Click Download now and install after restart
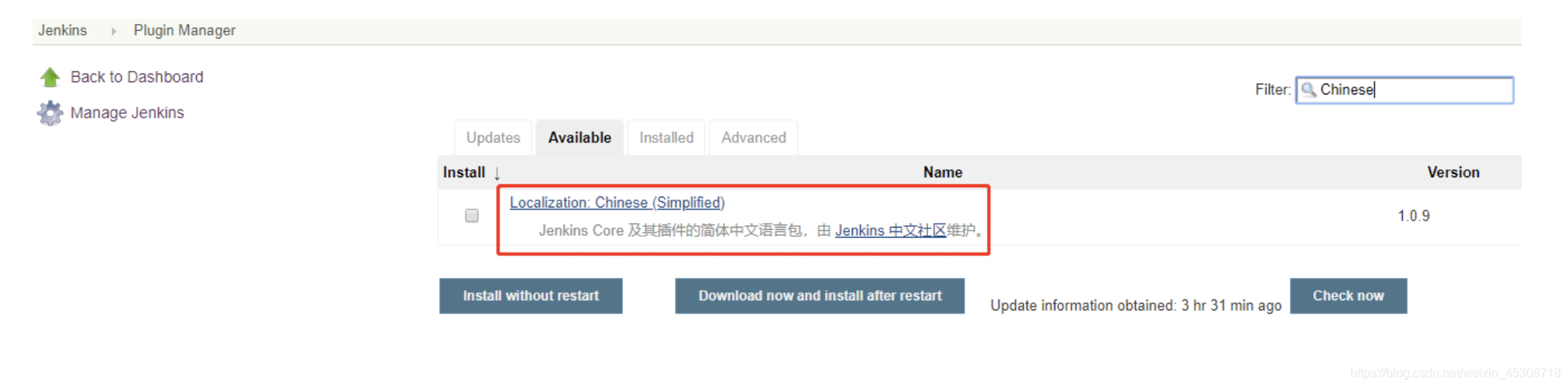 tap(820, 296)
